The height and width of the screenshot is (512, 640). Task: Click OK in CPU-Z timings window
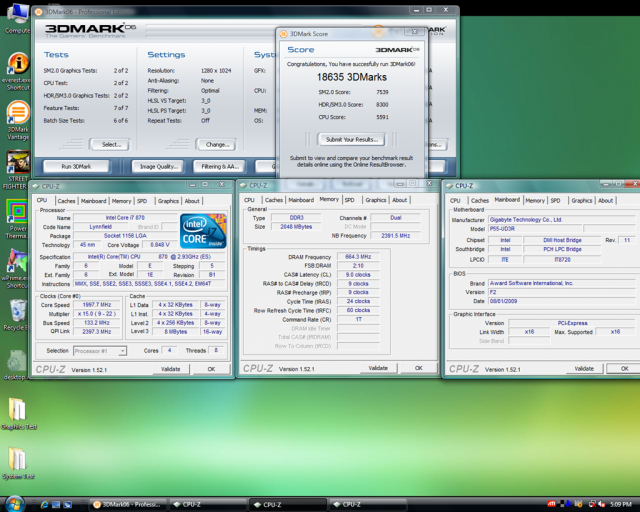coord(419,368)
